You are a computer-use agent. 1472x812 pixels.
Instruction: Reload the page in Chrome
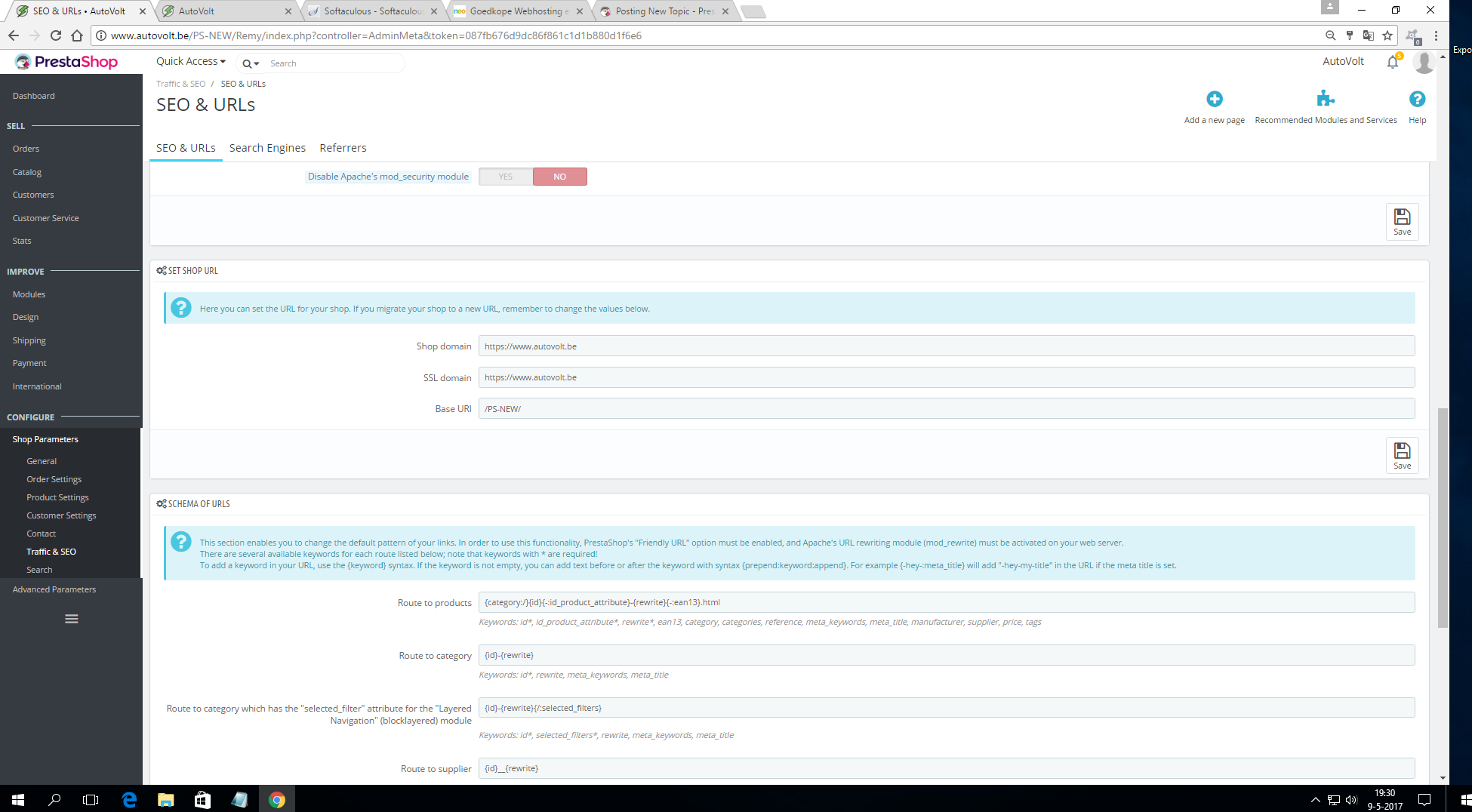point(55,35)
